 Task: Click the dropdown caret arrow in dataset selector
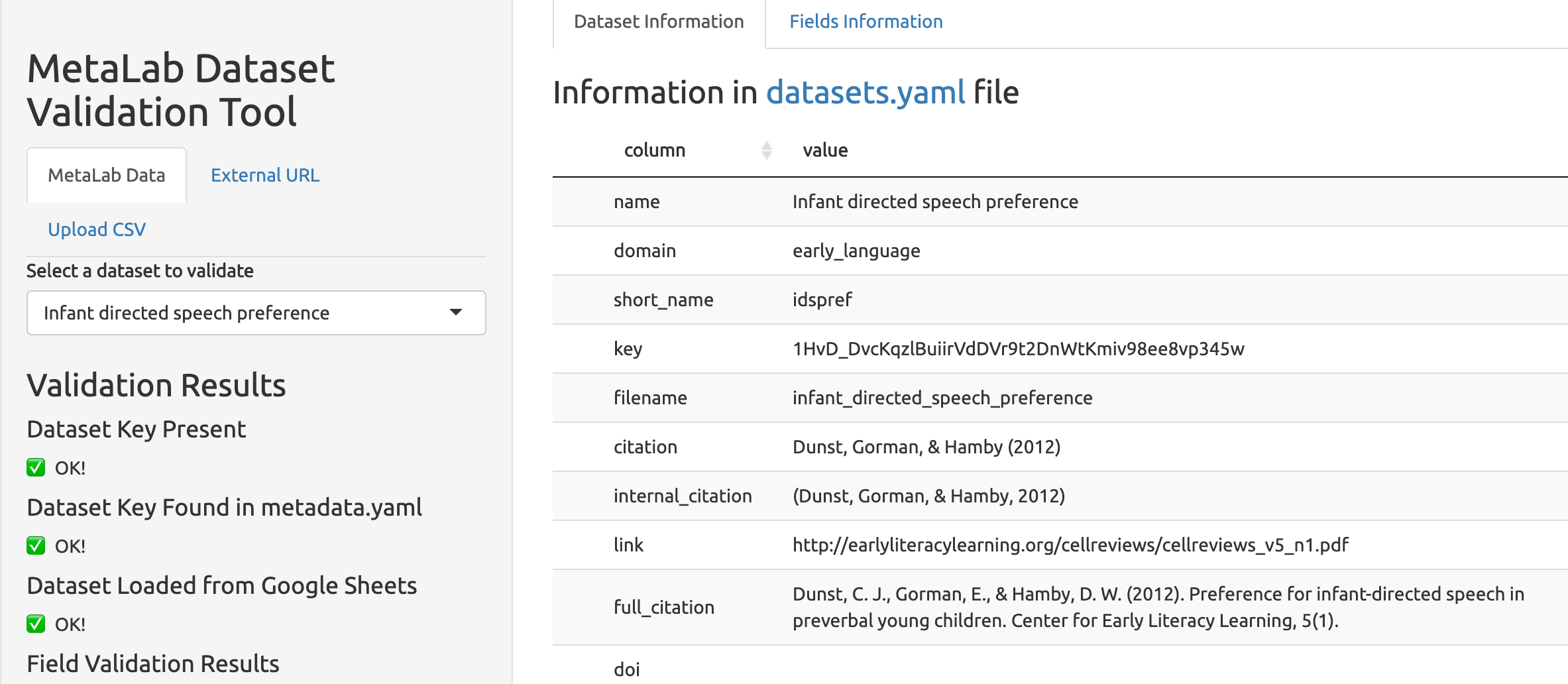click(x=455, y=312)
